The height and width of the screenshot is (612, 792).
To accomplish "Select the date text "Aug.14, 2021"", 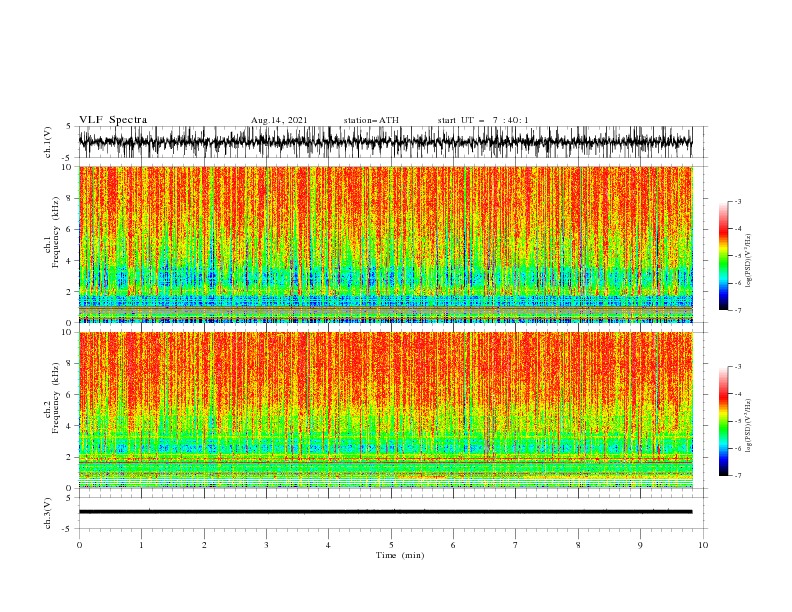I will [x=279, y=120].
